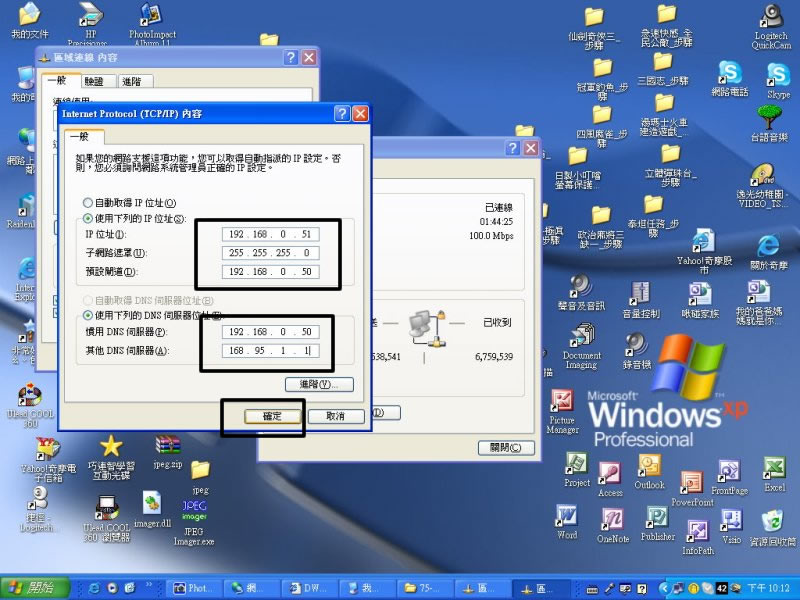Image resolution: width=800 pixels, height=600 pixels.
Task: Click the system tray clock 下午 10:12
Action: [x=768, y=588]
